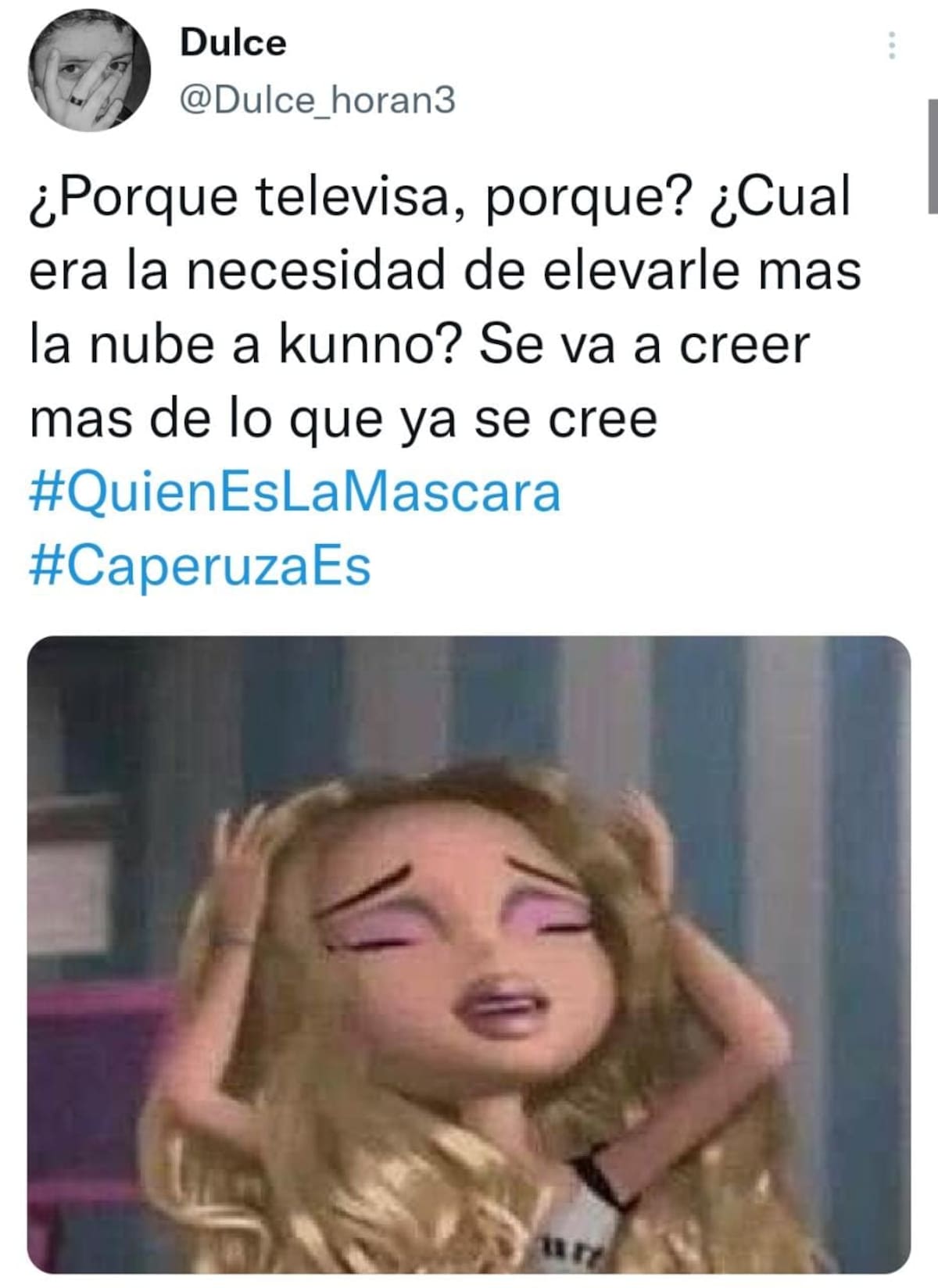938x1288 pixels.
Task: Click the ¿Cual text in first line
Action: (x=780, y=196)
